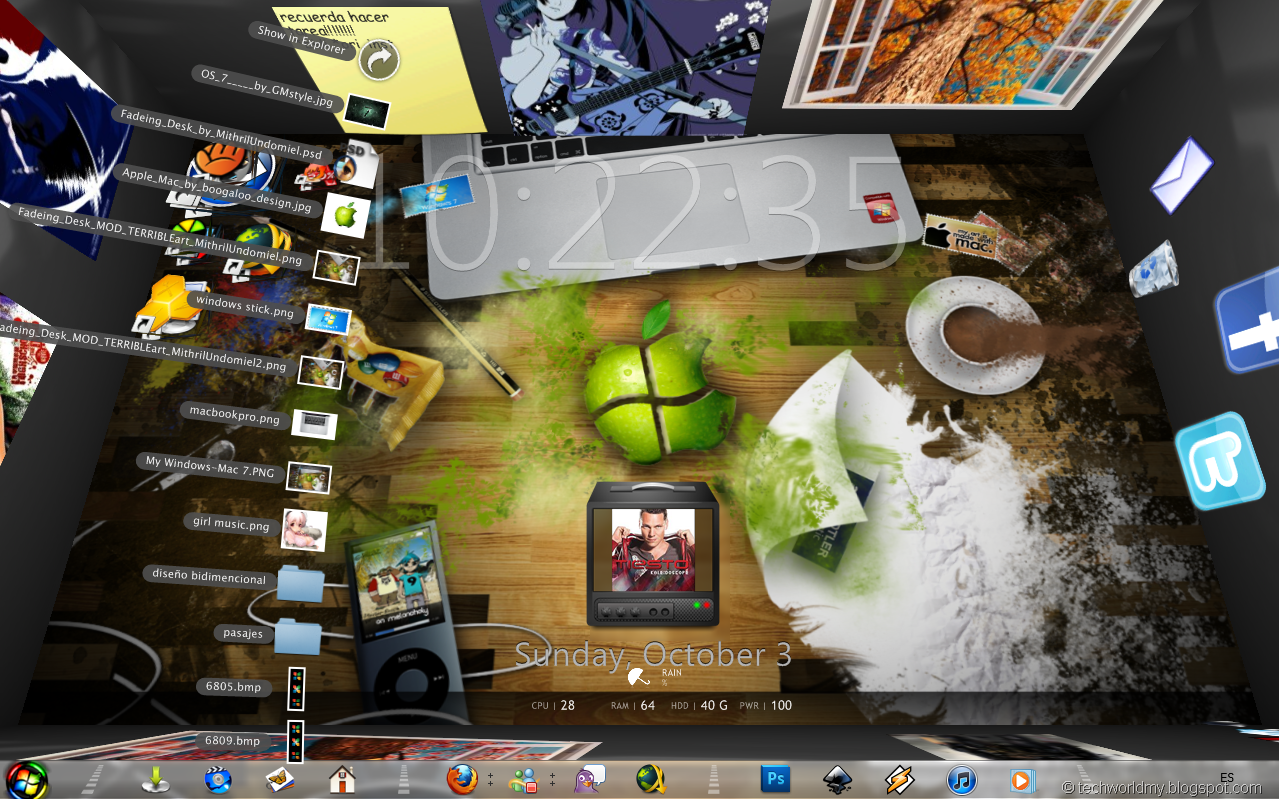The image size is (1279, 799).
Task: Click the windows stick.png file label
Action: point(245,305)
